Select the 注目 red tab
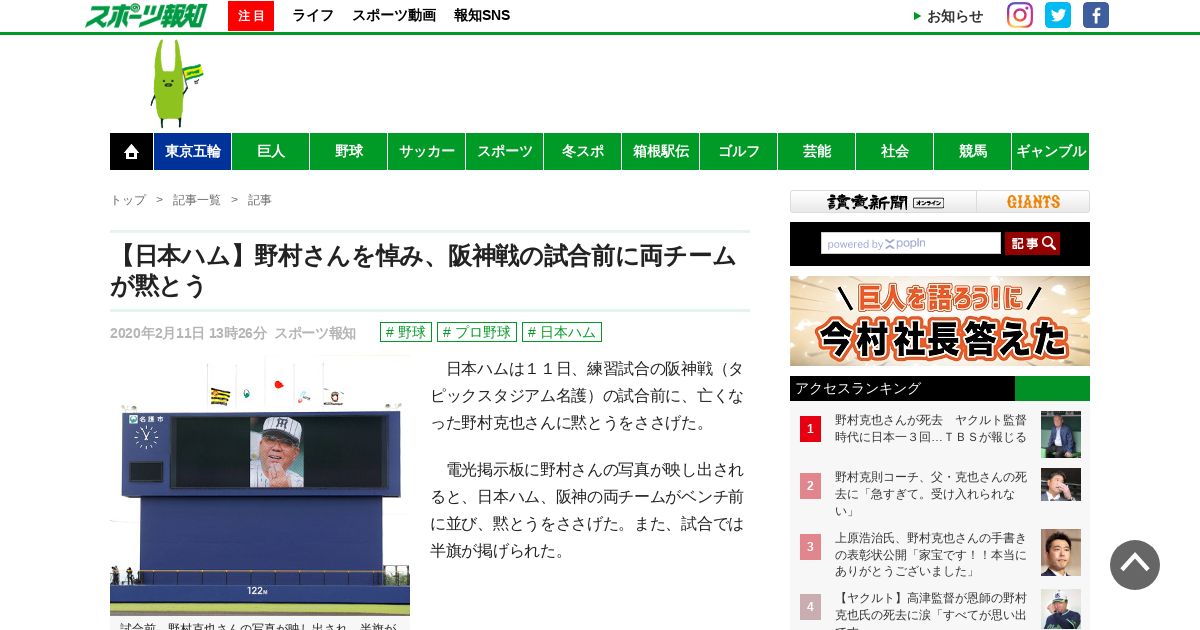The image size is (1200, 630). point(251,16)
